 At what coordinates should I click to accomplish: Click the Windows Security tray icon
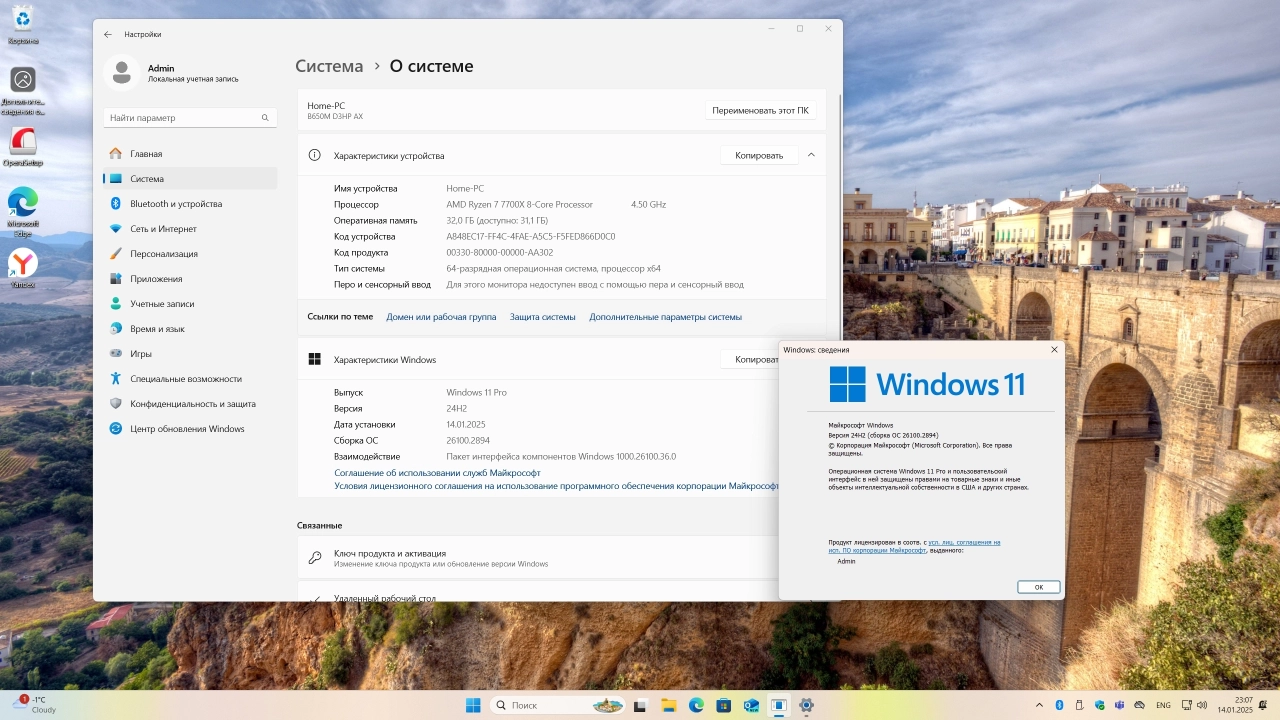1100,705
